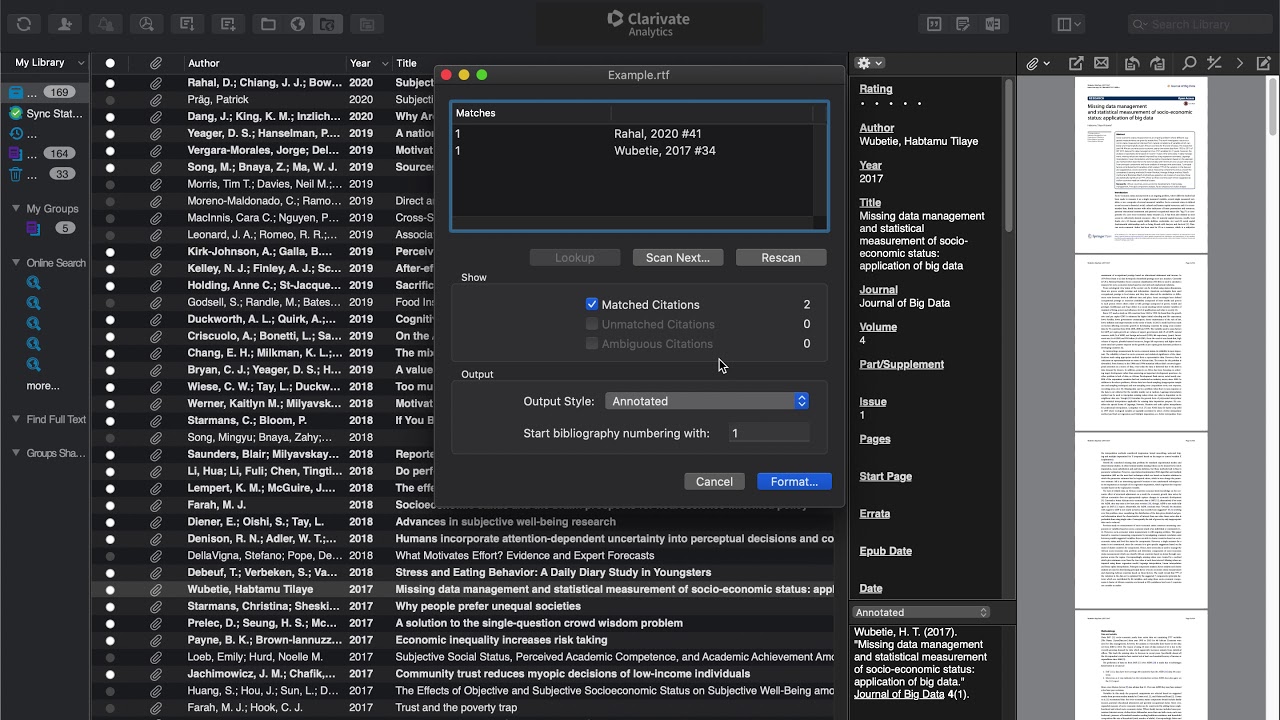The height and width of the screenshot is (720, 1280).
Task: Collapse the Online Search section
Action: (15, 262)
